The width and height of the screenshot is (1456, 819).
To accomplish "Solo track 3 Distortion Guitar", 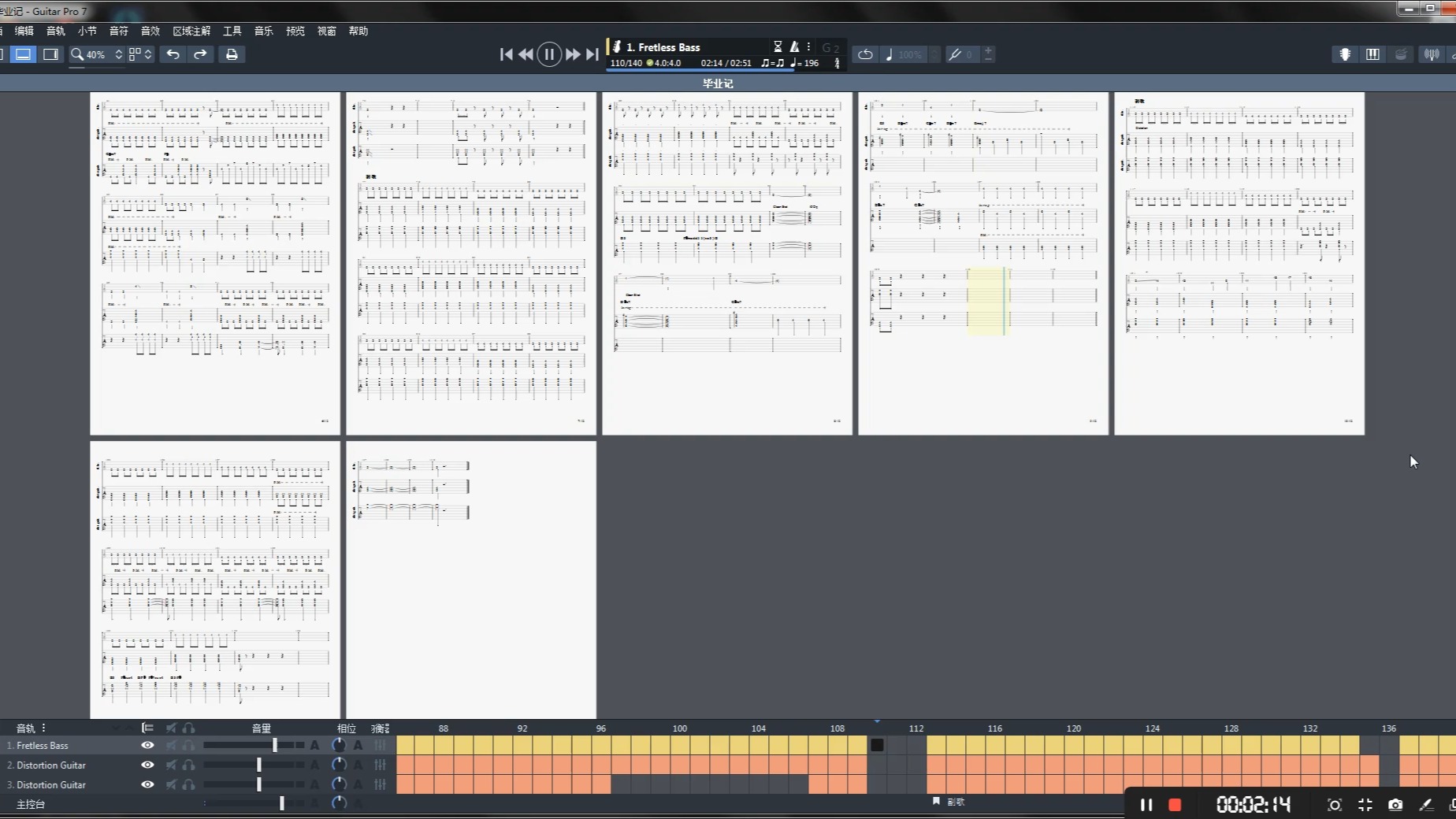I will pos(188,784).
